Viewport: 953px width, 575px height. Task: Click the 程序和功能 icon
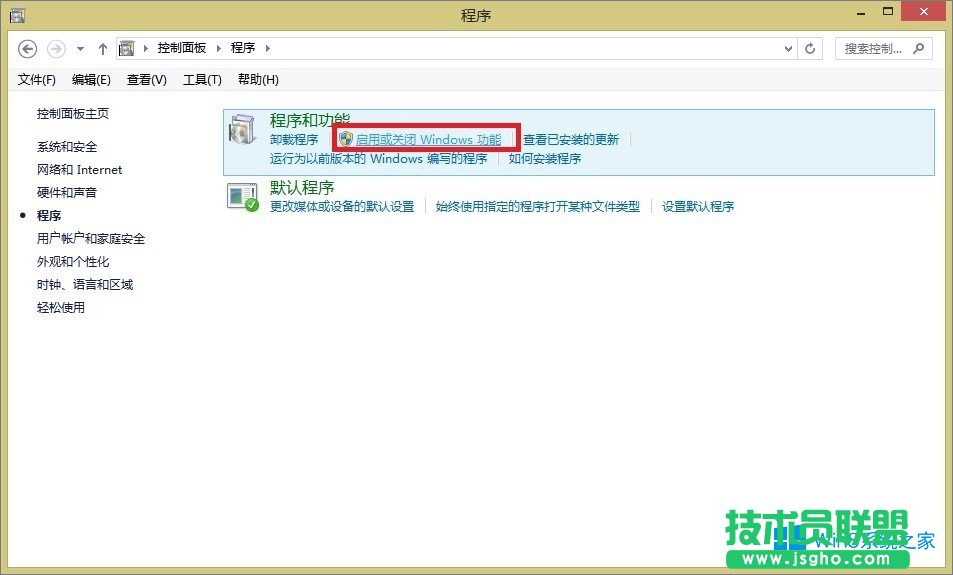click(243, 129)
